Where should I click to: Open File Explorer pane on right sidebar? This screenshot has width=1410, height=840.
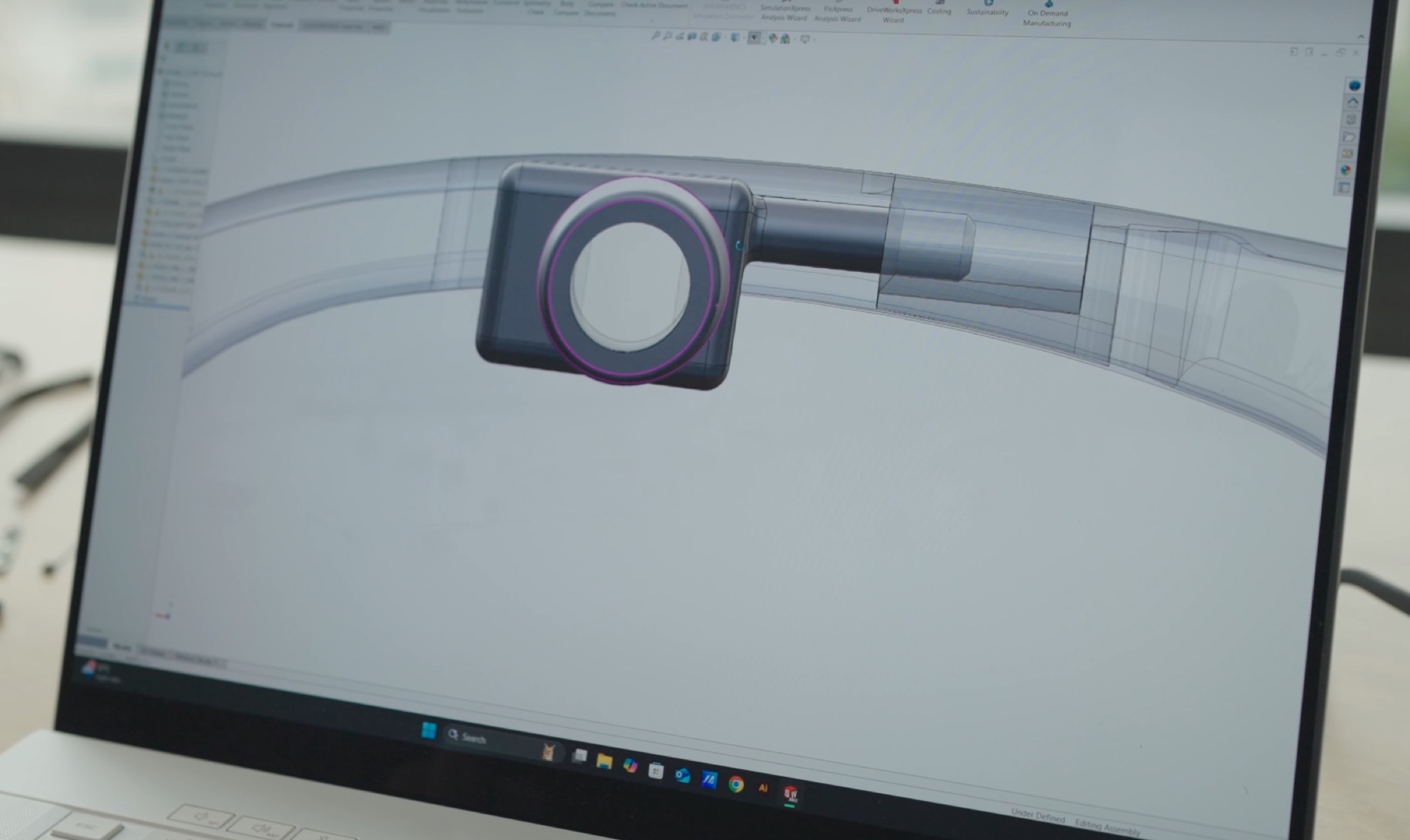[1349, 137]
